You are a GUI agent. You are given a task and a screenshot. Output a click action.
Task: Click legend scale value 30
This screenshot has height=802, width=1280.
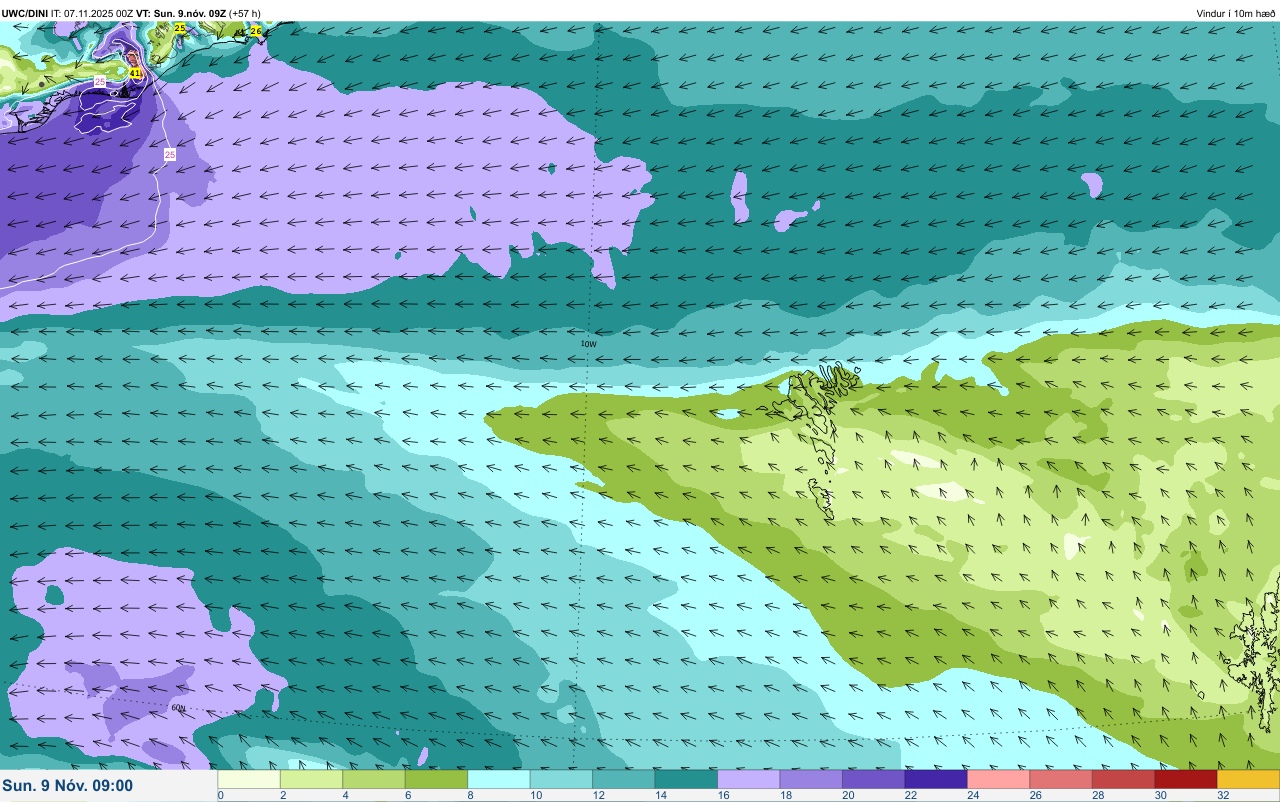[x=1160, y=795]
